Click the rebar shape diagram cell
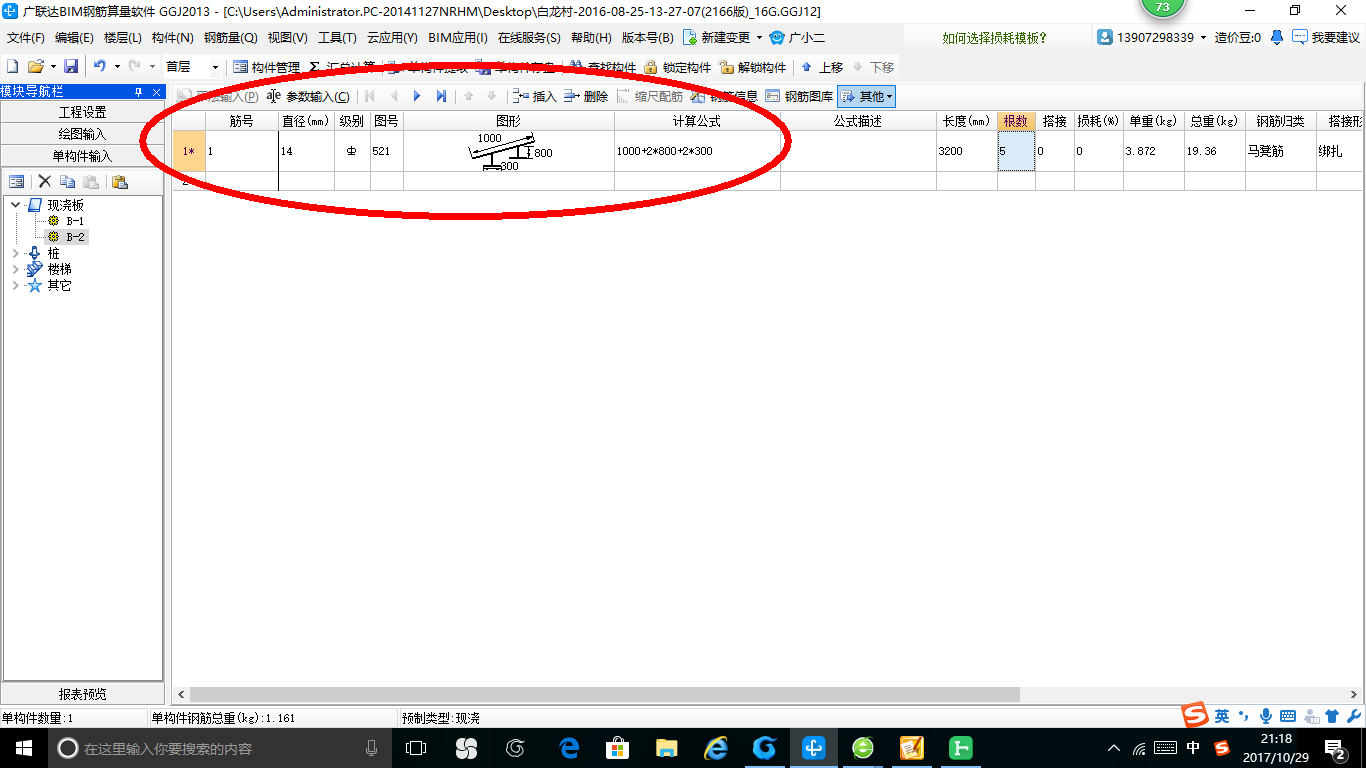 (x=509, y=151)
